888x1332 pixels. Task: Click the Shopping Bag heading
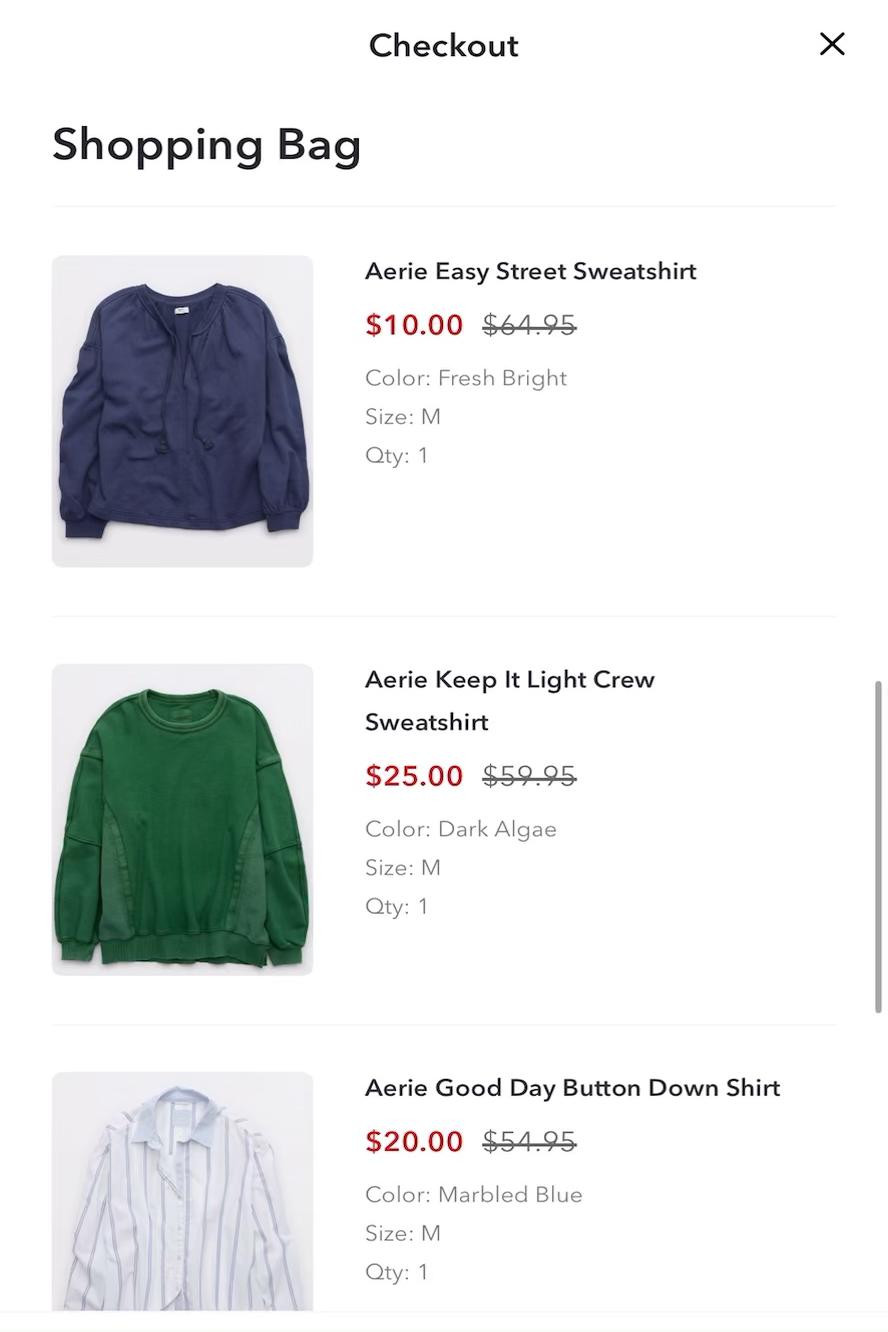pyautogui.click(x=206, y=144)
